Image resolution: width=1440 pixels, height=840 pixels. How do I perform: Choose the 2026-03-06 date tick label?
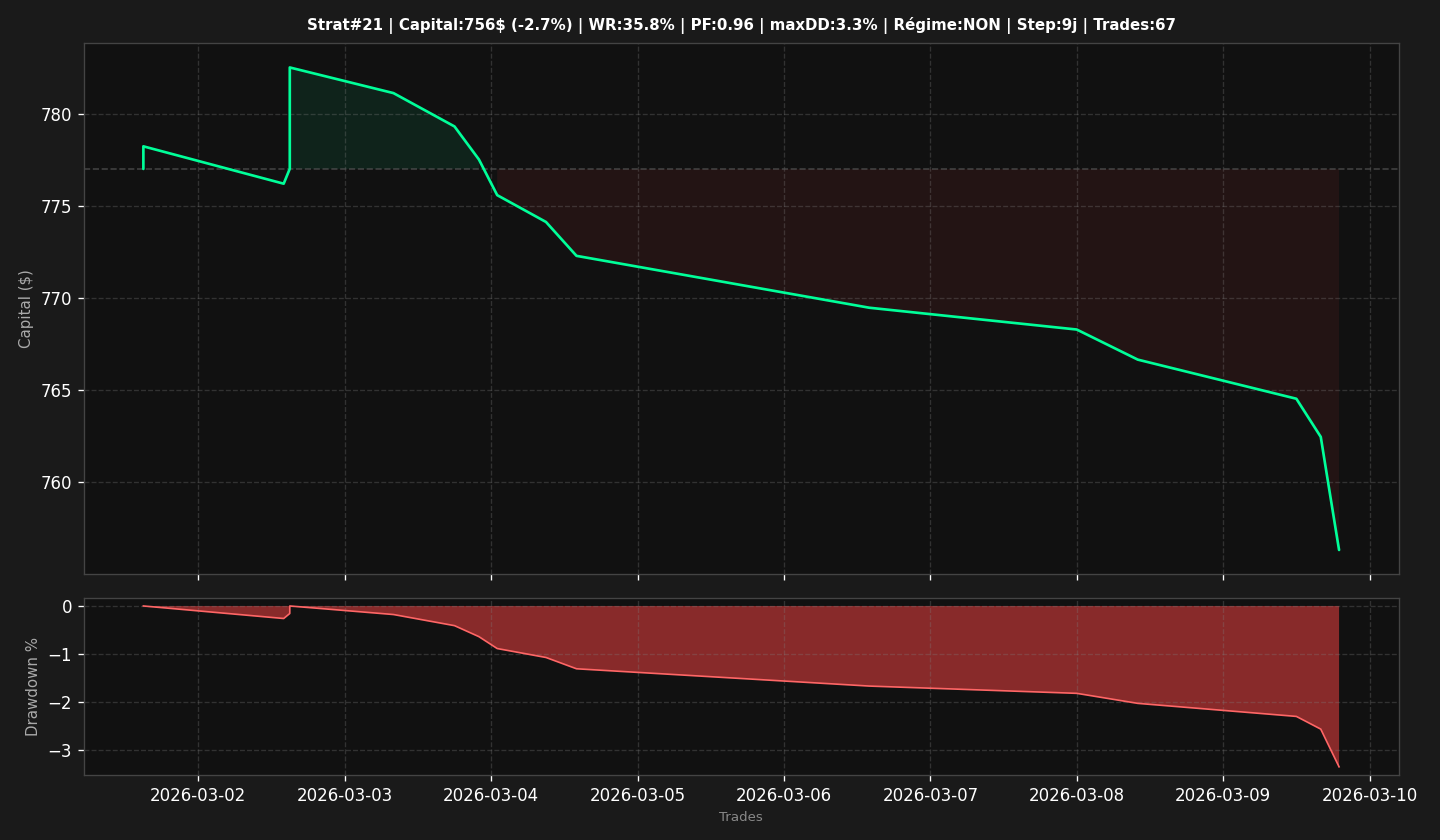[784, 795]
